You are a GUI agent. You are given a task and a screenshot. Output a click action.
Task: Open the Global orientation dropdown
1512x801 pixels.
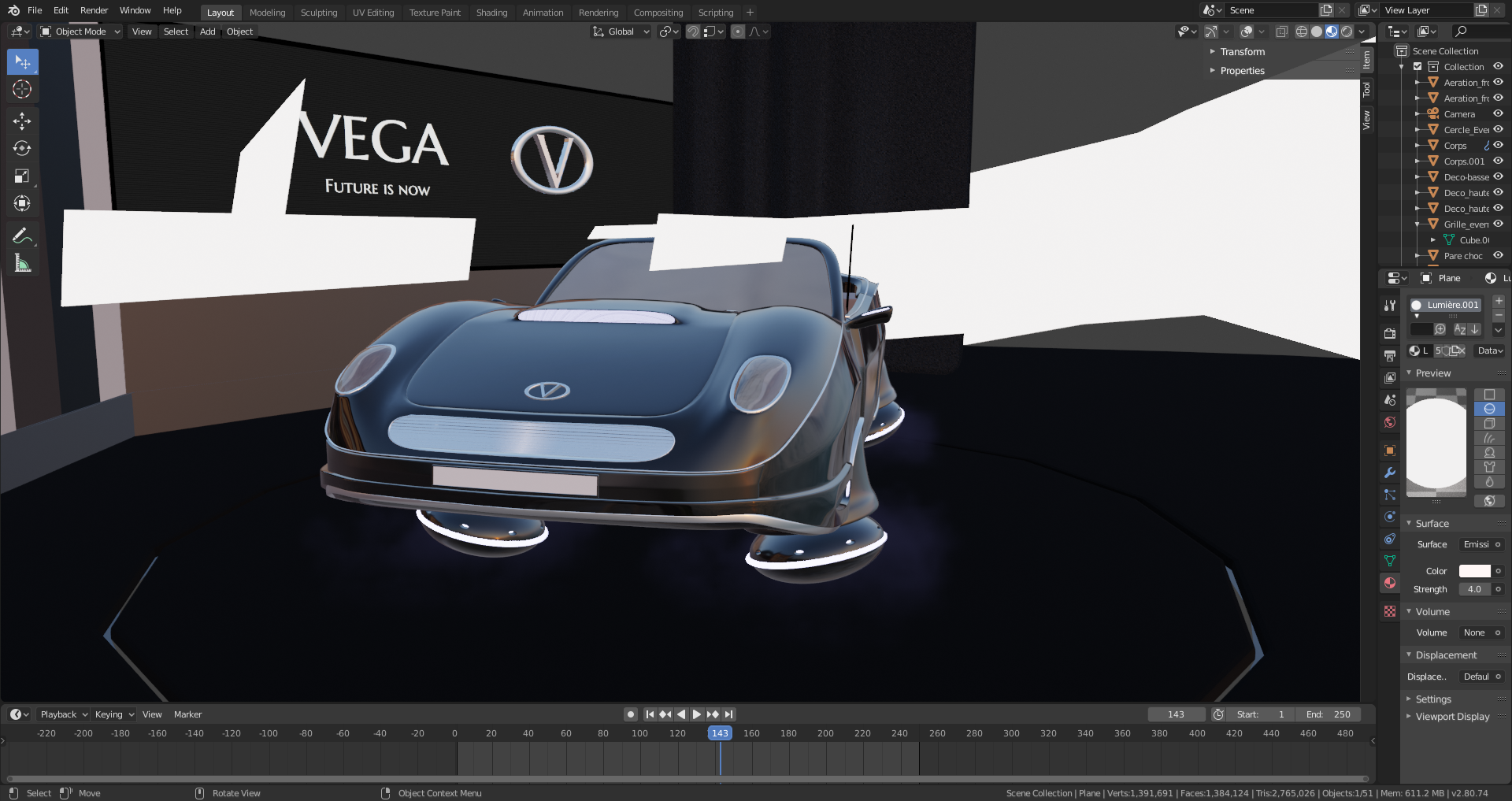coord(621,32)
